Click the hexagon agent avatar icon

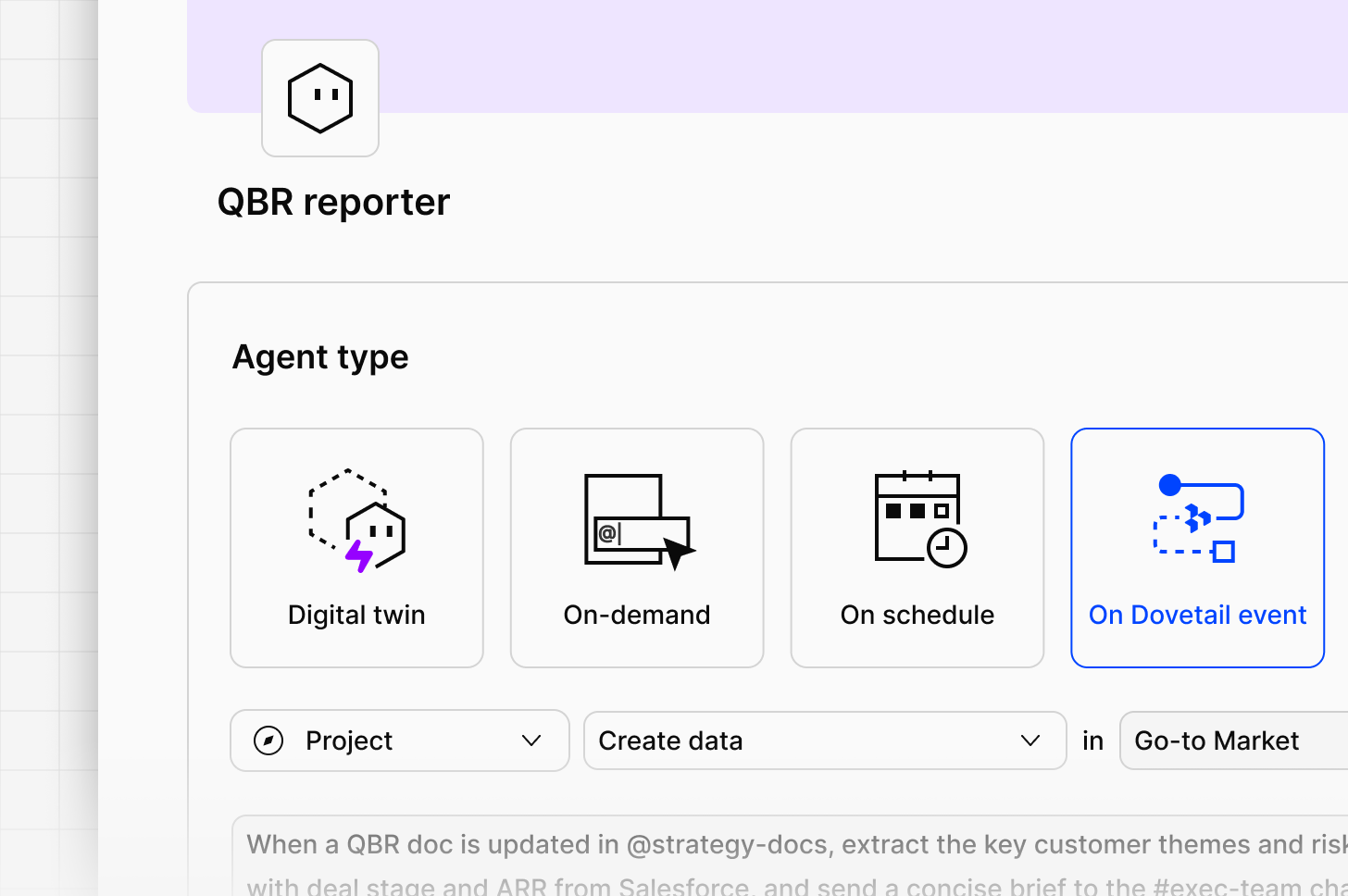click(x=320, y=98)
